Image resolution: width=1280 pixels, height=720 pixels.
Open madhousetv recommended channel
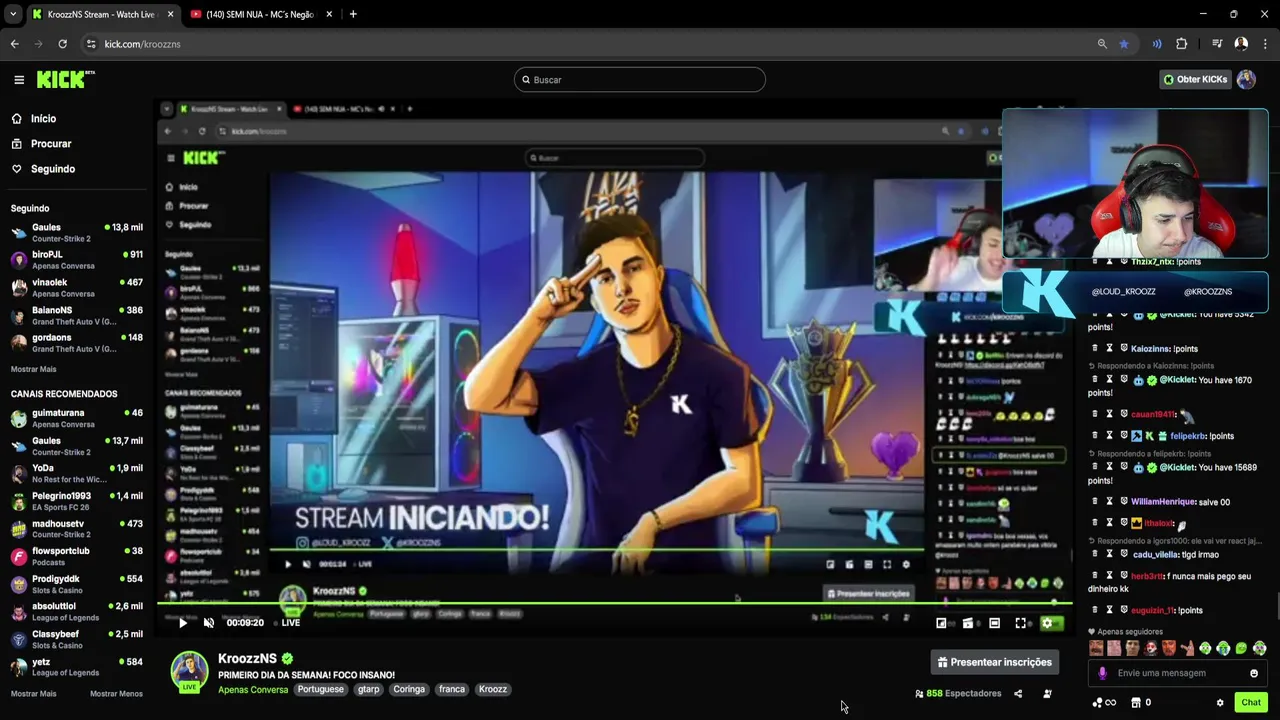(x=76, y=529)
